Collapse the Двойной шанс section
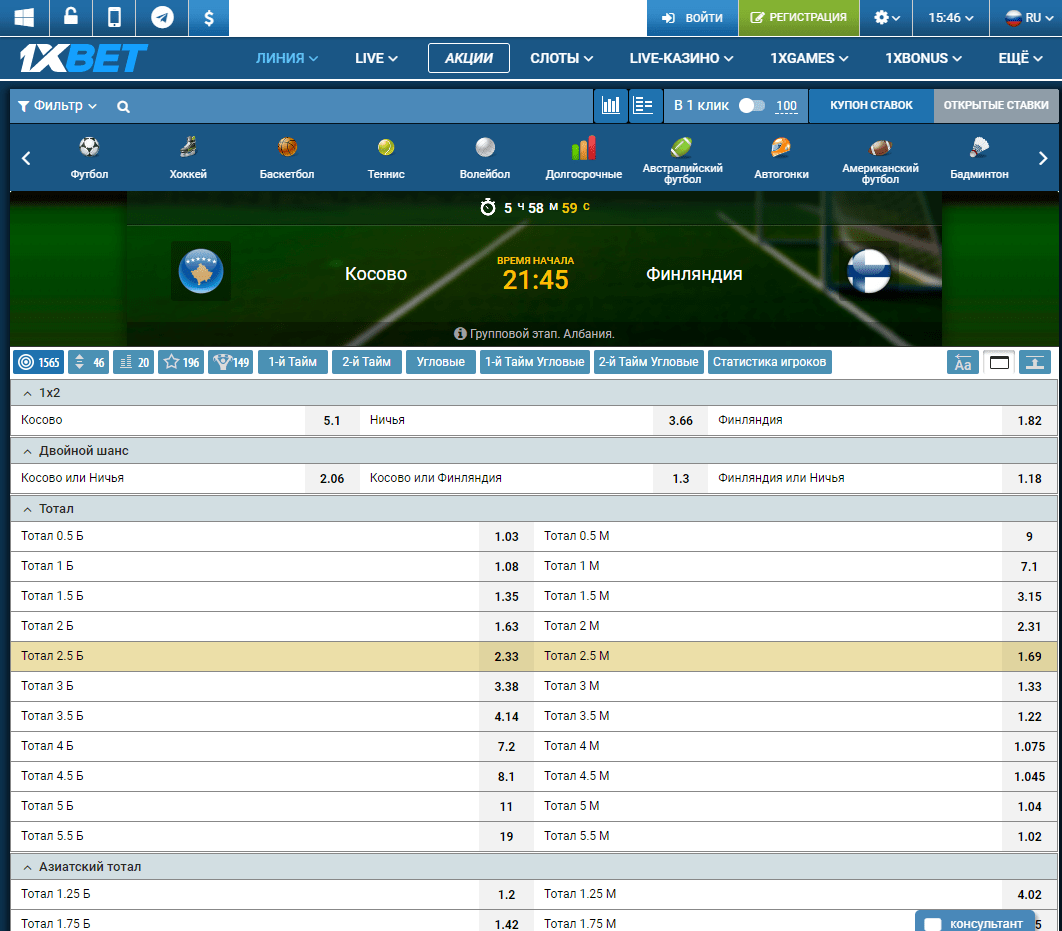Screen dimensions: 1062x931 tap(534, 451)
